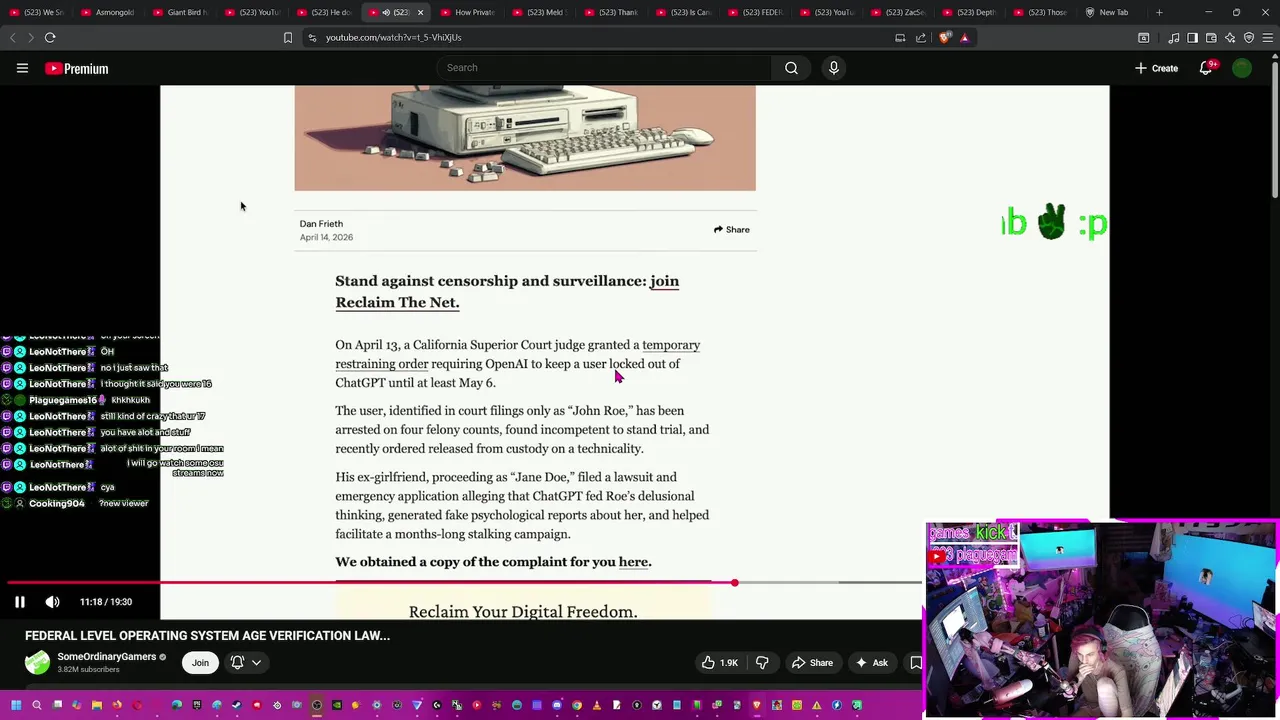Viewport: 1280px width, 720px height.
Task: Click the article Share button
Action: coord(731,229)
